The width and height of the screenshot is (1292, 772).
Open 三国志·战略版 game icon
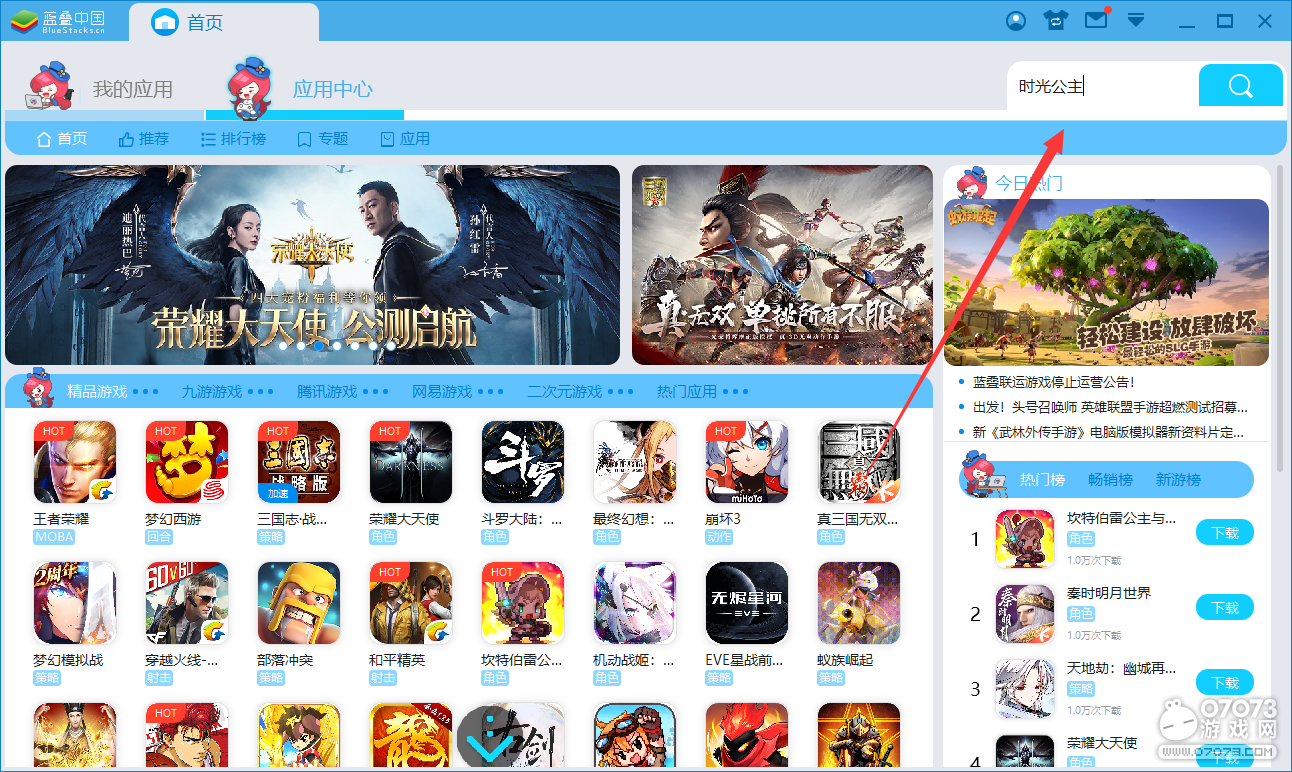[299, 461]
